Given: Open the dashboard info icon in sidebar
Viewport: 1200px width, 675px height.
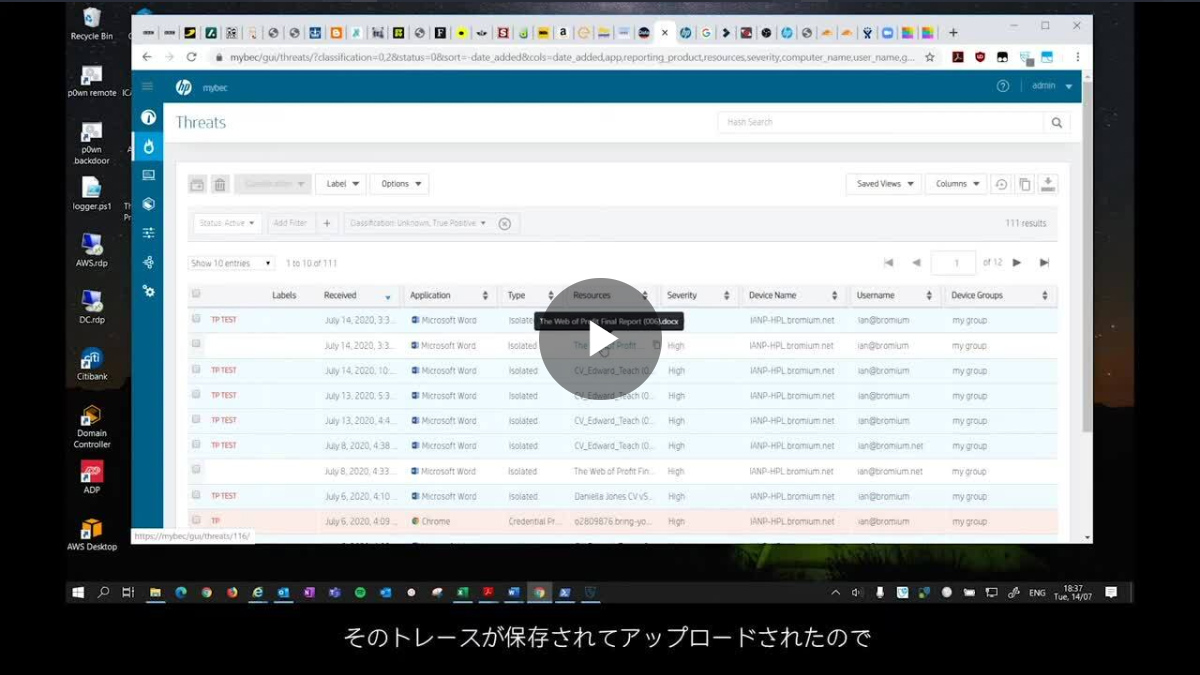Looking at the screenshot, I should pos(148,117).
